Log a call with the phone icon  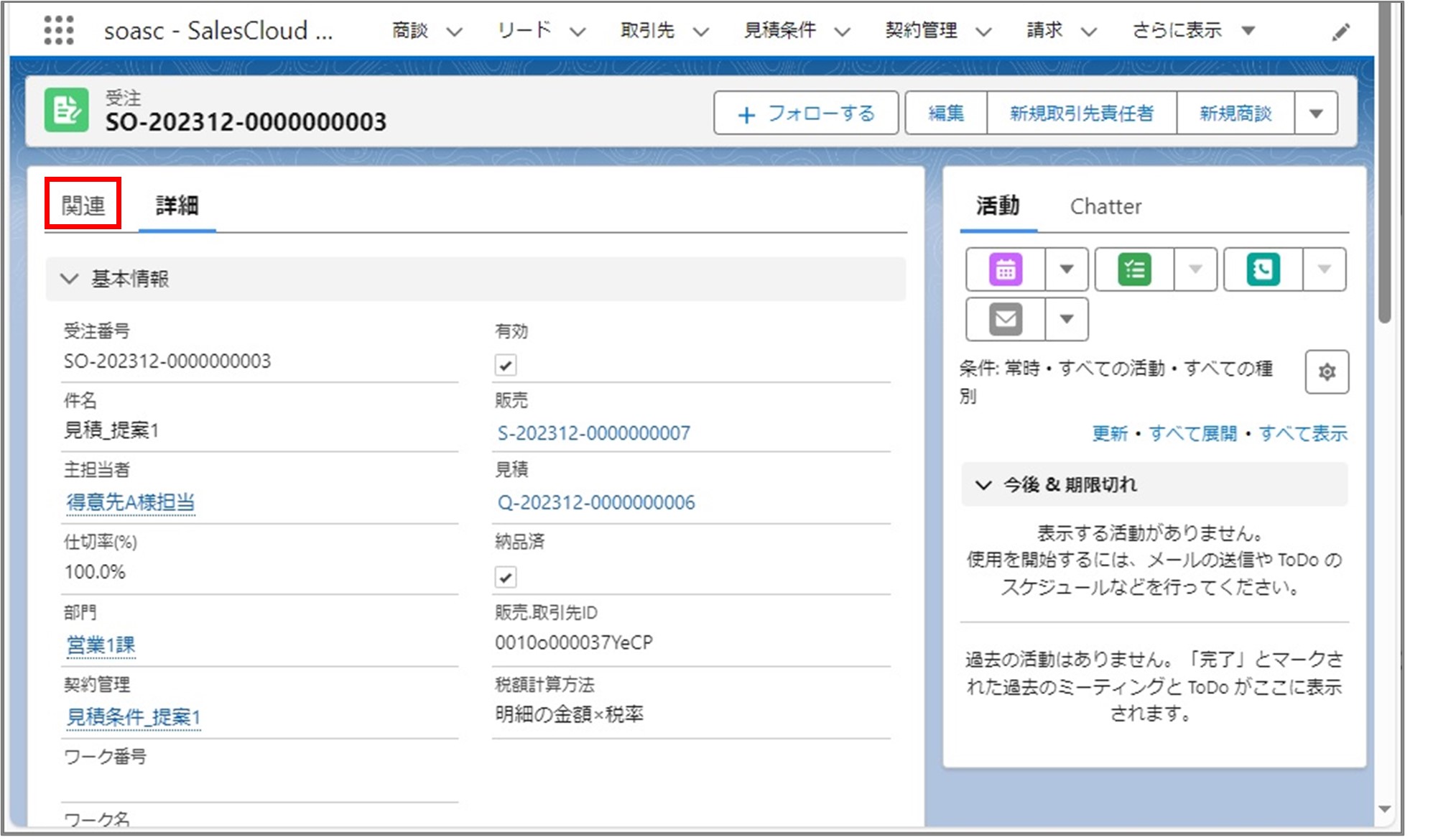pos(1263,269)
